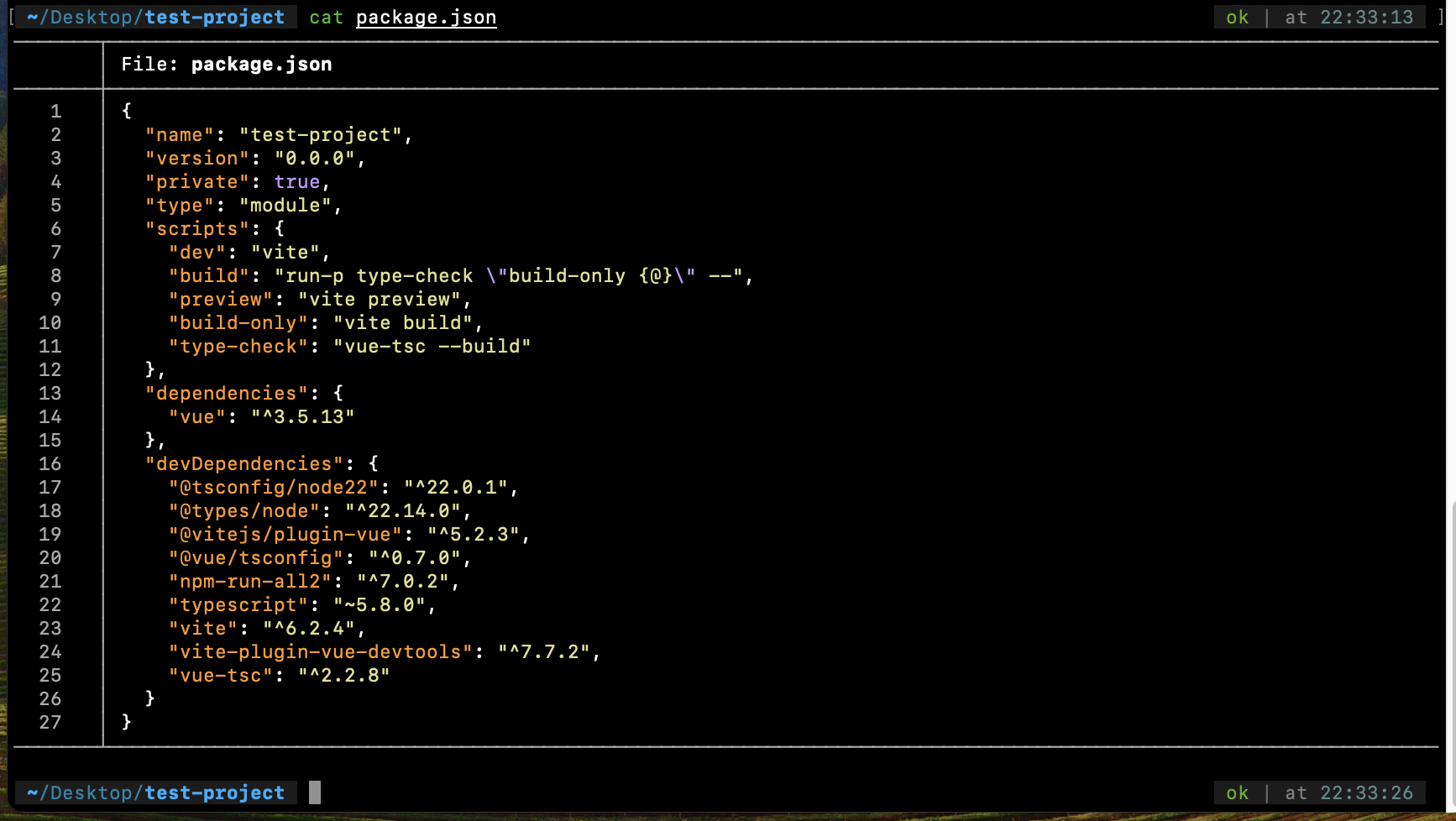Click the value "0.0.0"
The width and height of the screenshot is (1456, 821).
pyautogui.click(x=315, y=159)
